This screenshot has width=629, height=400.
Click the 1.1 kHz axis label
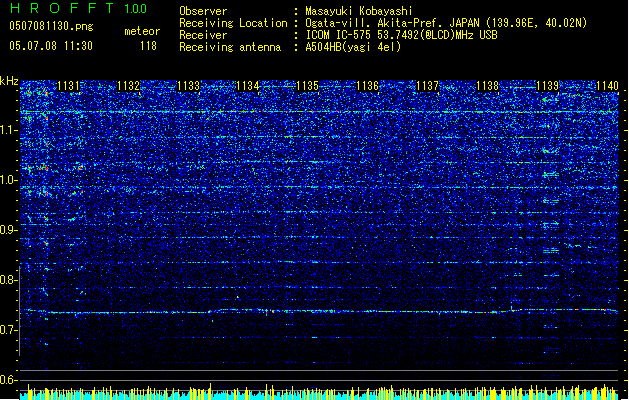click(9, 130)
